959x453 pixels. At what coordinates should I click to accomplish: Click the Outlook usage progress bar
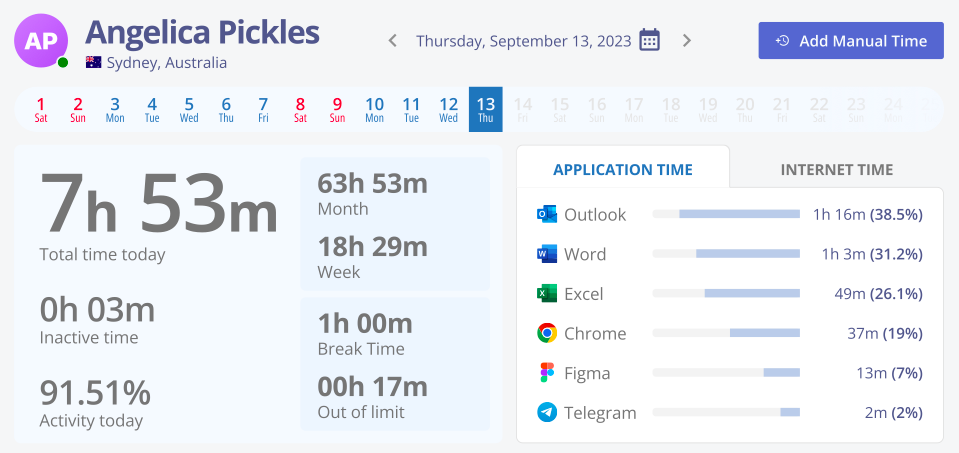click(726, 214)
